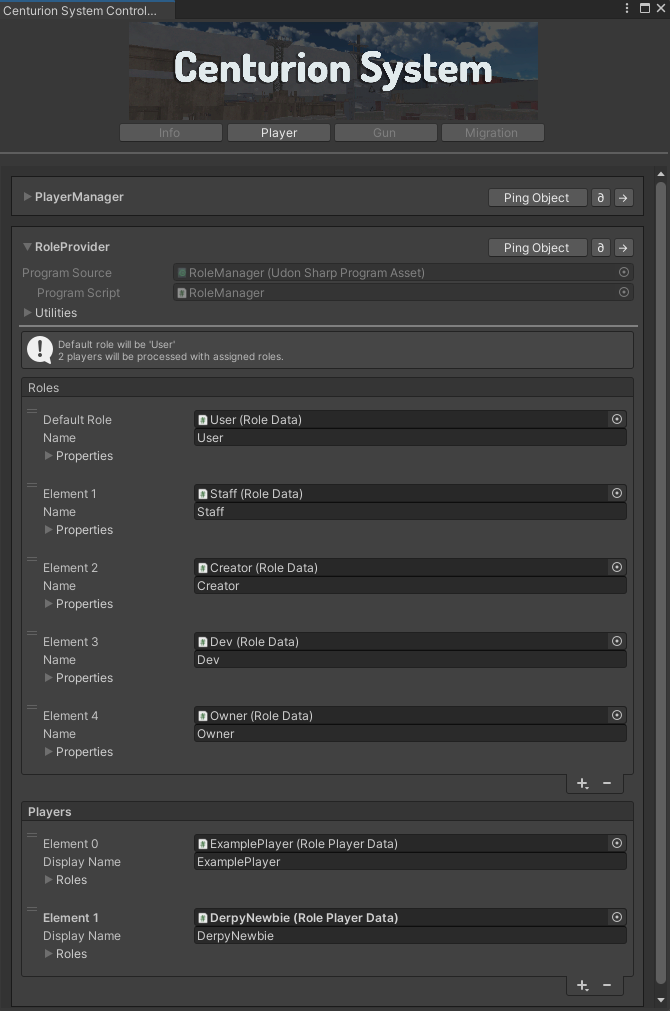Open the window options kebab menu

tap(628, 8)
